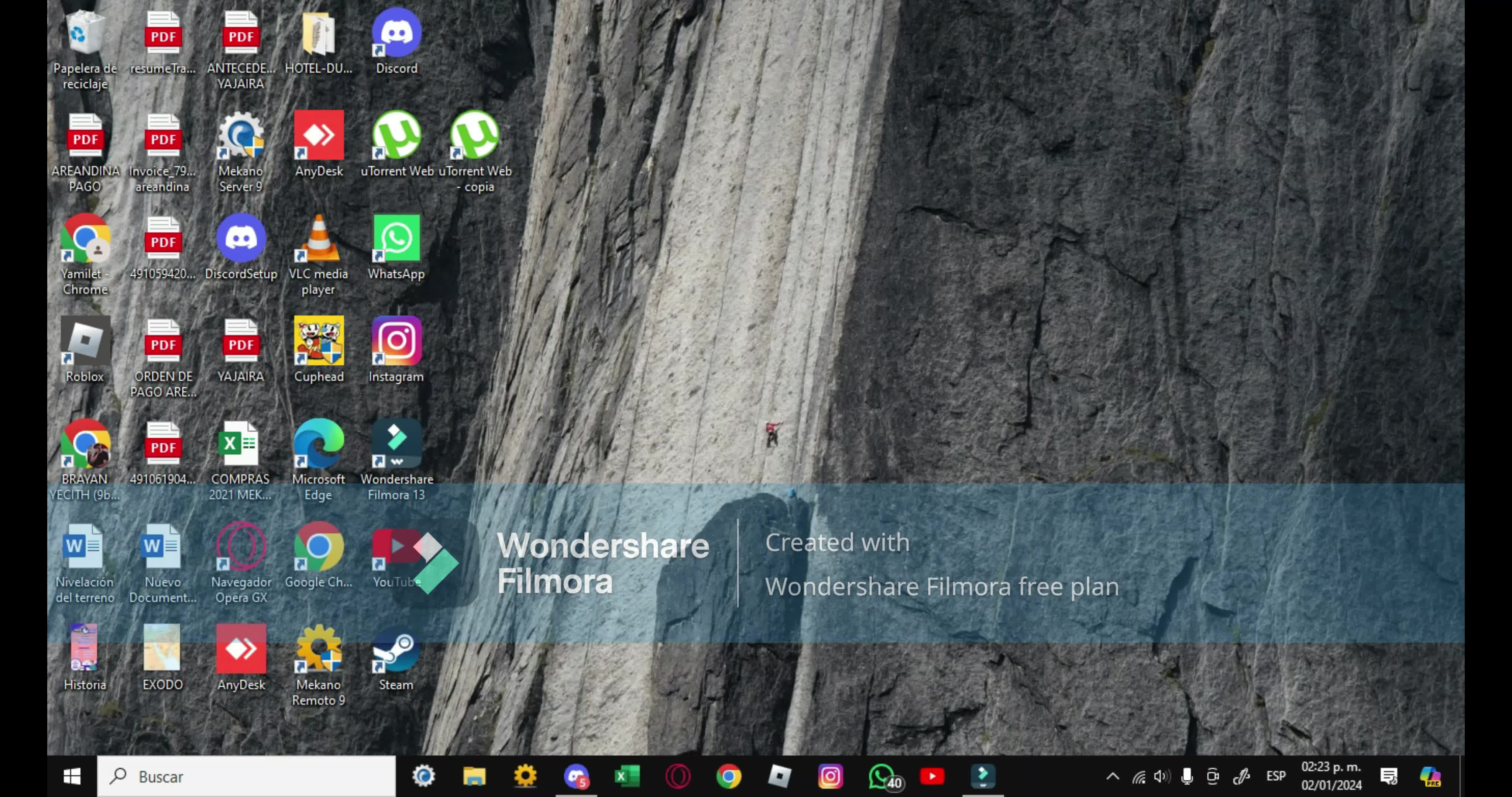Switch to Filmora in the taskbar
1512x797 pixels.
coord(983,776)
